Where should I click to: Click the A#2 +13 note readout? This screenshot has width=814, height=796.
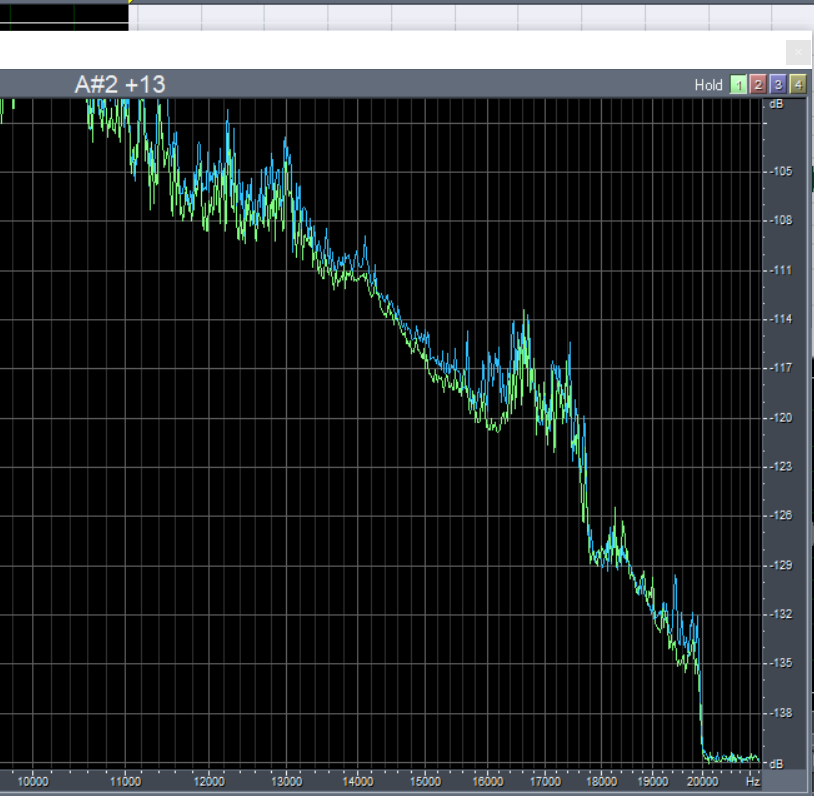click(x=120, y=85)
